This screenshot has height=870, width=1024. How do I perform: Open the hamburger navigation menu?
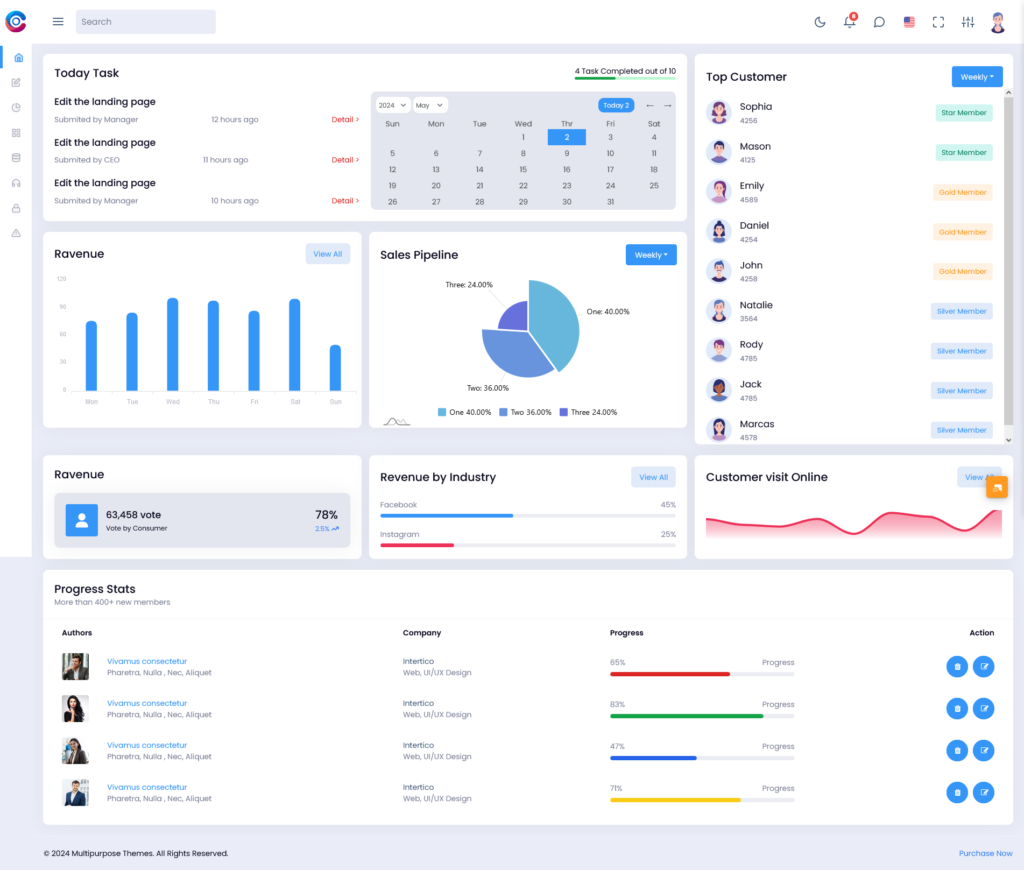click(57, 21)
